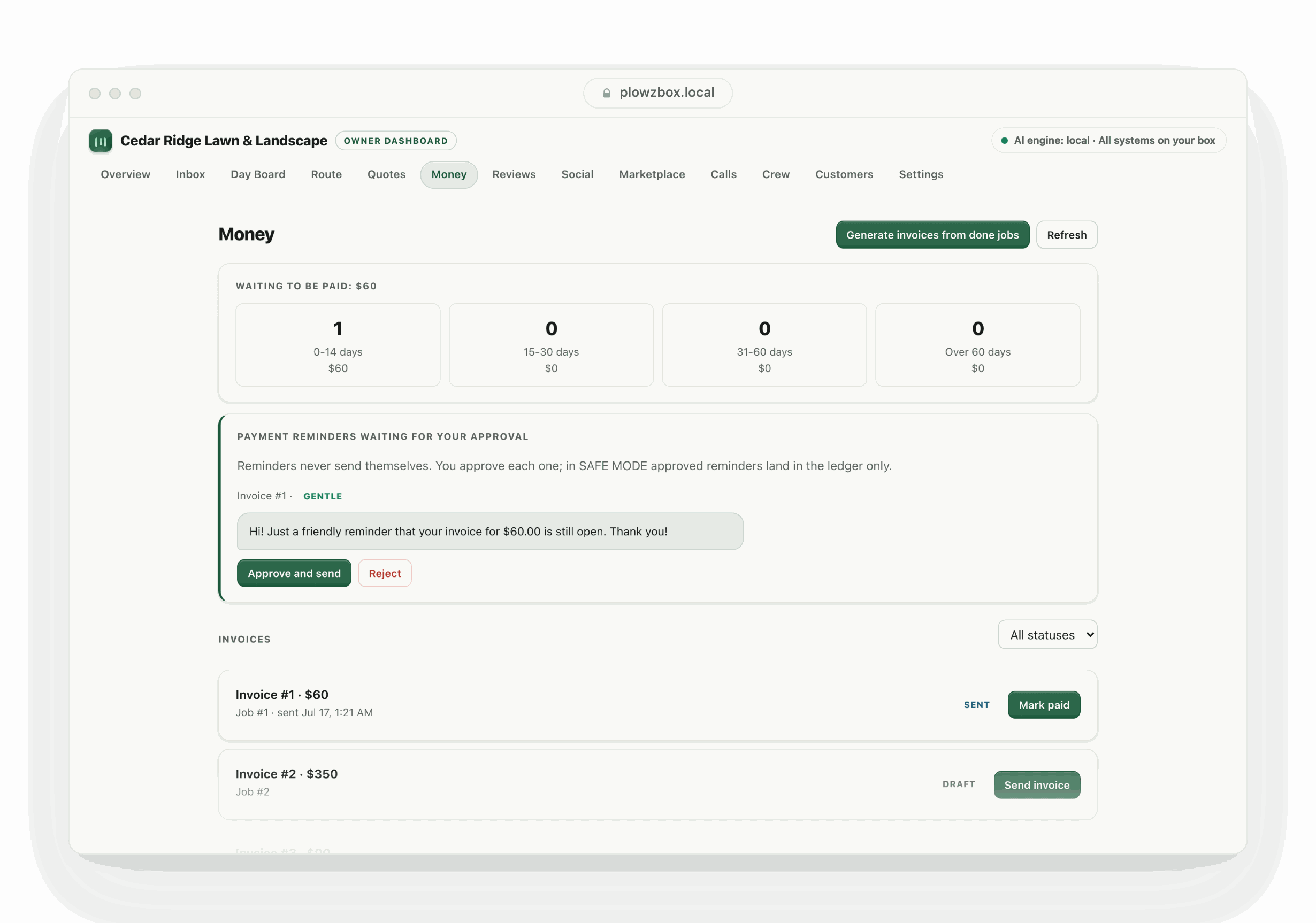Image resolution: width=1316 pixels, height=923 pixels.
Task: Click the GENTLE reminder tone label
Action: pos(323,497)
